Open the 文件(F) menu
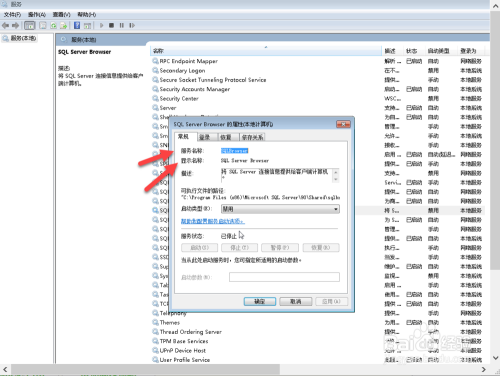Screen dimensions: 500x376 tap(12, 15)
